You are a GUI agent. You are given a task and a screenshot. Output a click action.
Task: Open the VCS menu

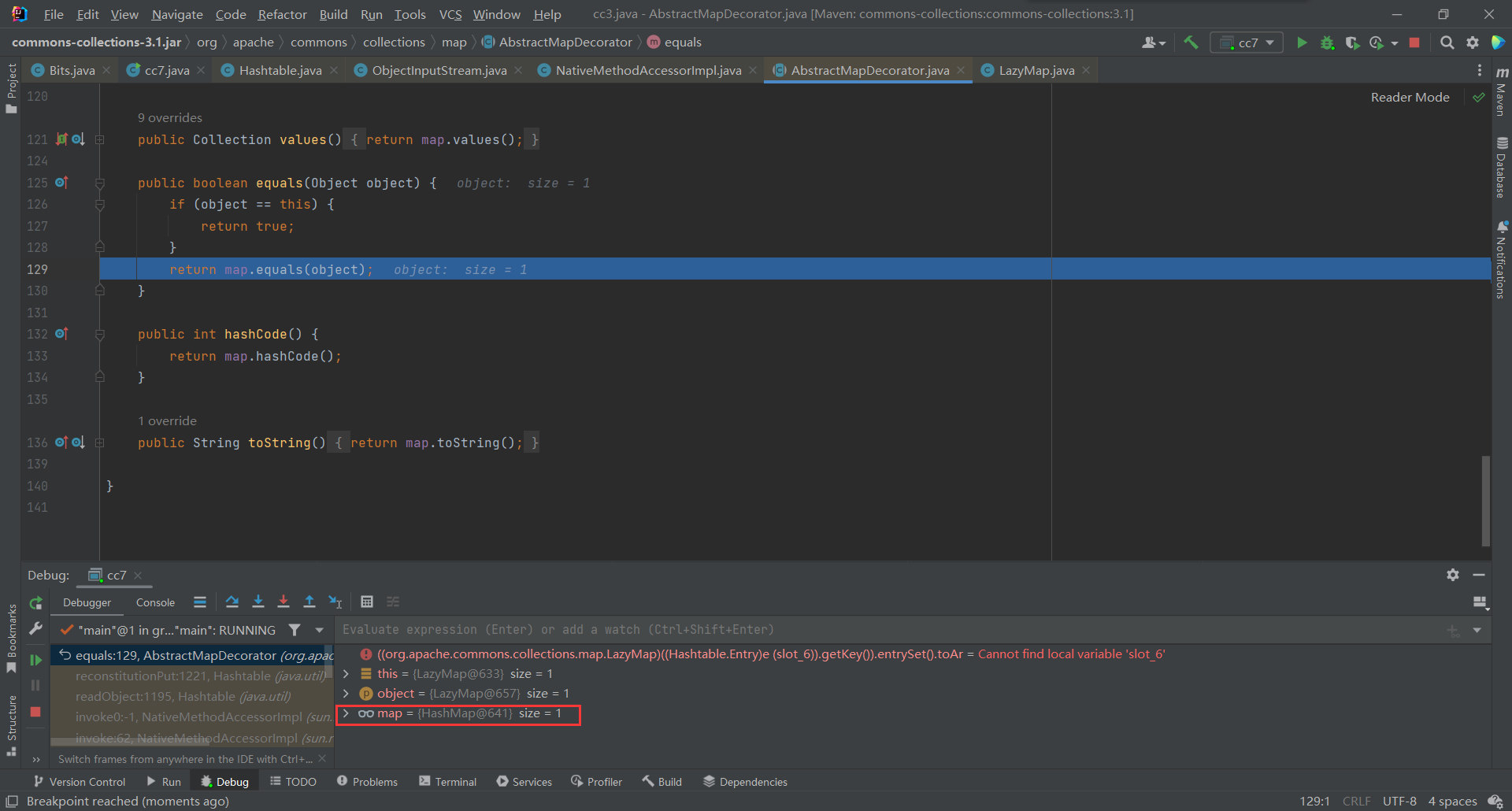click(450, 14)
